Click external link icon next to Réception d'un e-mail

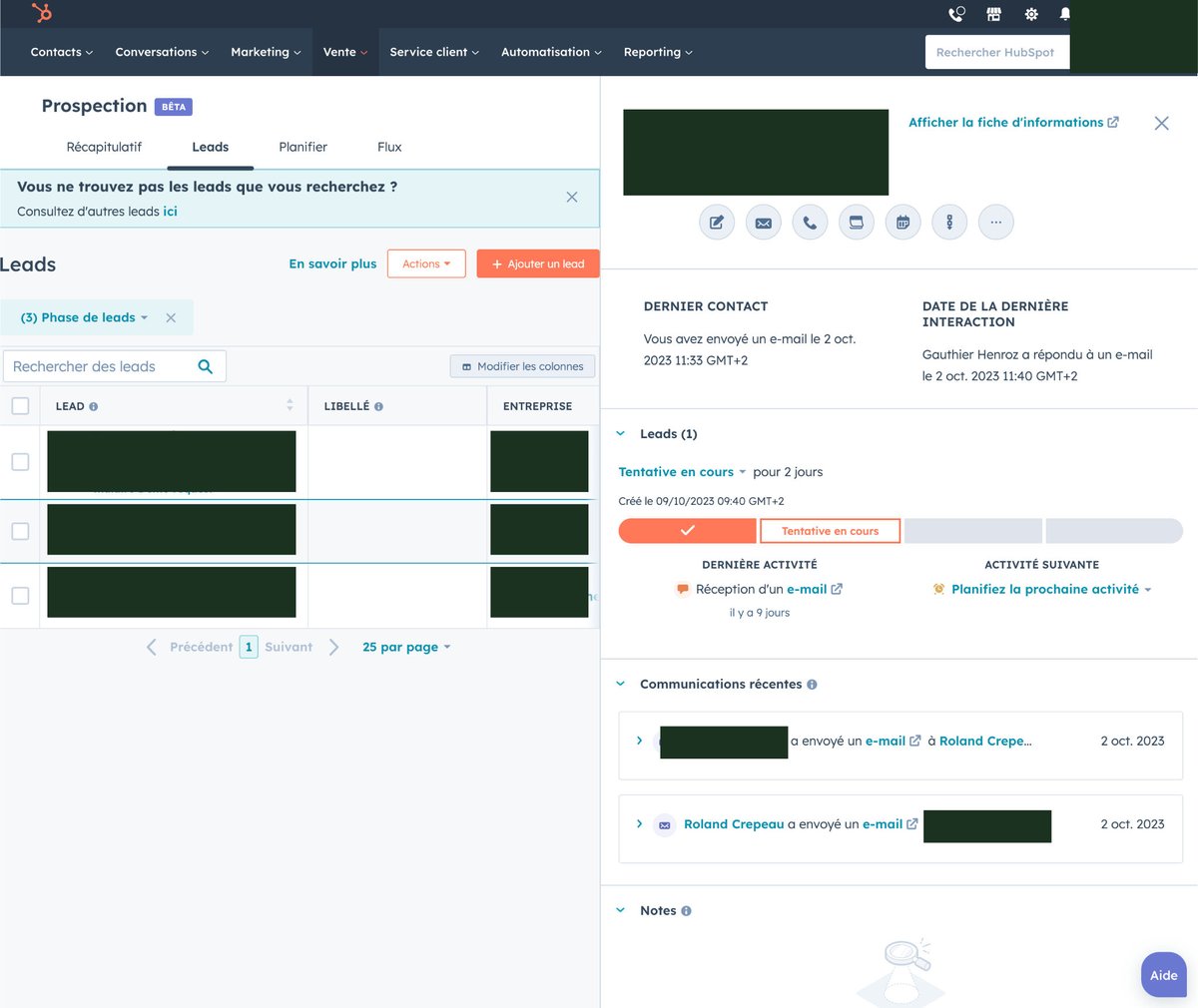click(837, 589)
